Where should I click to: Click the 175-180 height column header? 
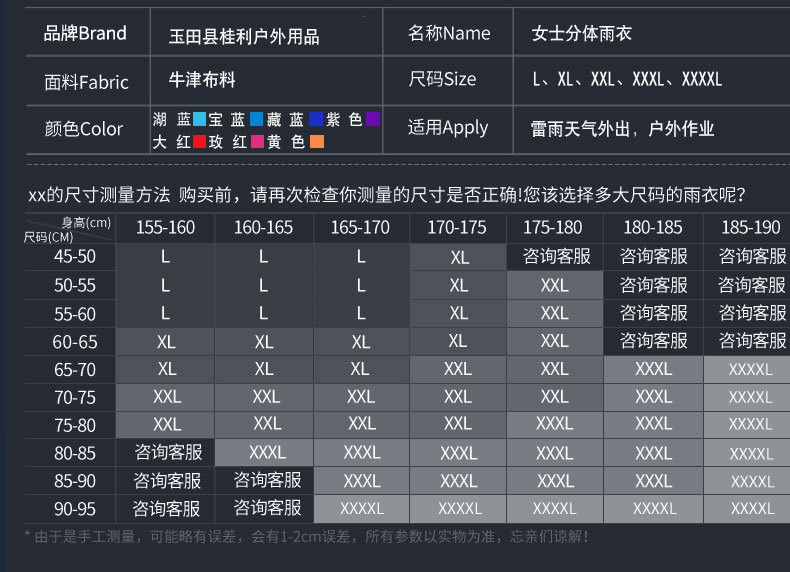click(553, 227)
